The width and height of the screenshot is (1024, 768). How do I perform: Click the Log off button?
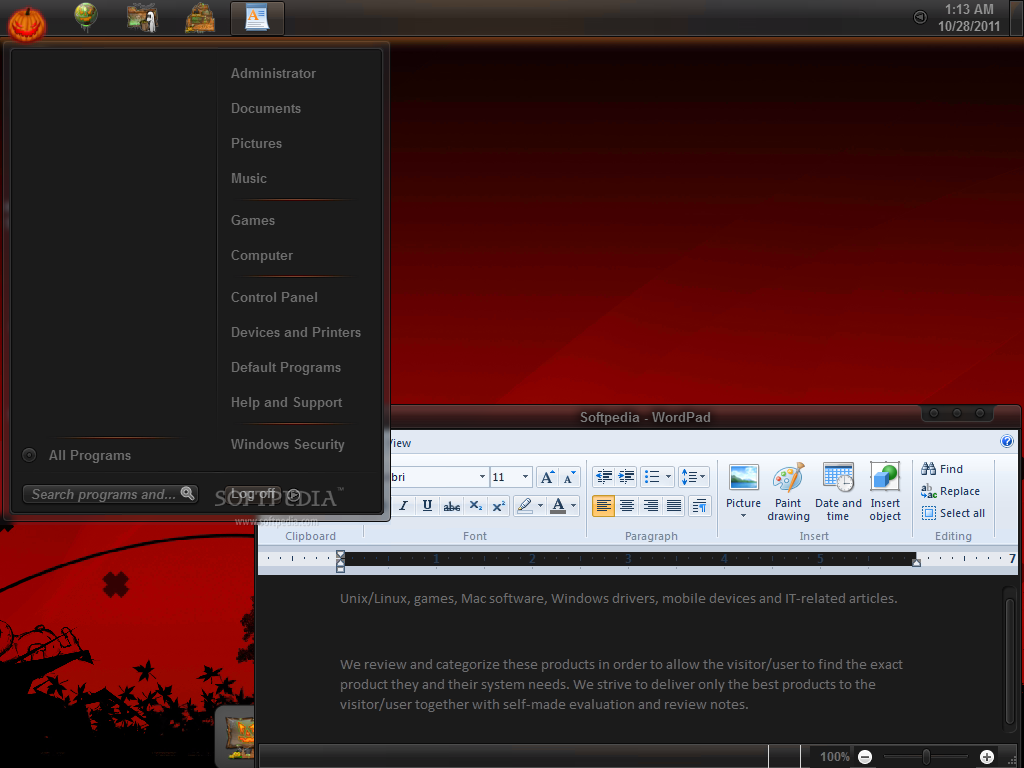tap(252, 494)
